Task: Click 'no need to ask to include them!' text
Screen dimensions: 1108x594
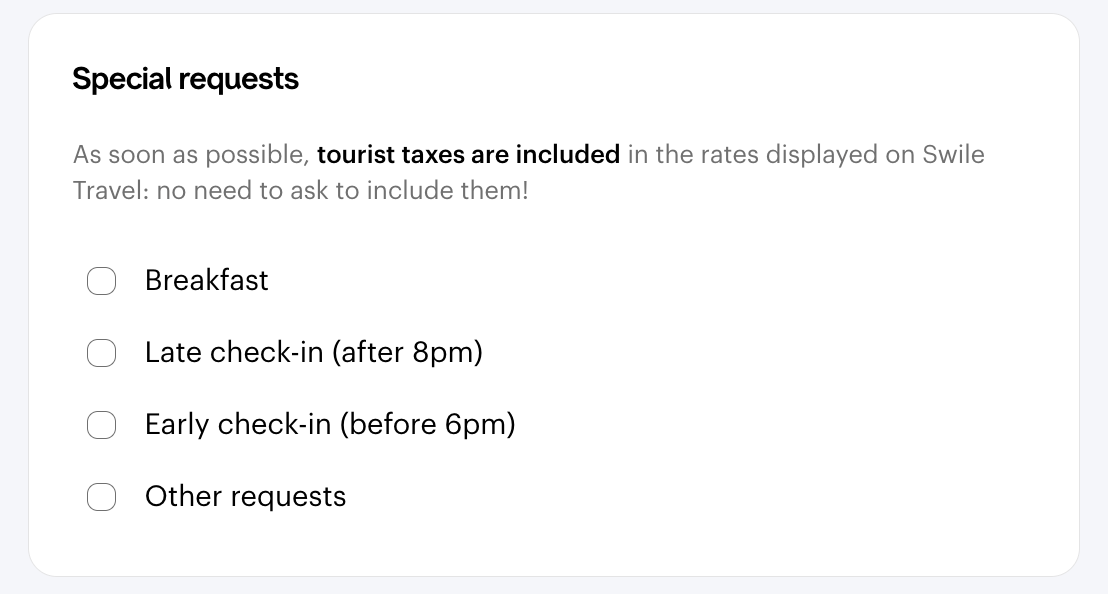Action: [342, 190]
